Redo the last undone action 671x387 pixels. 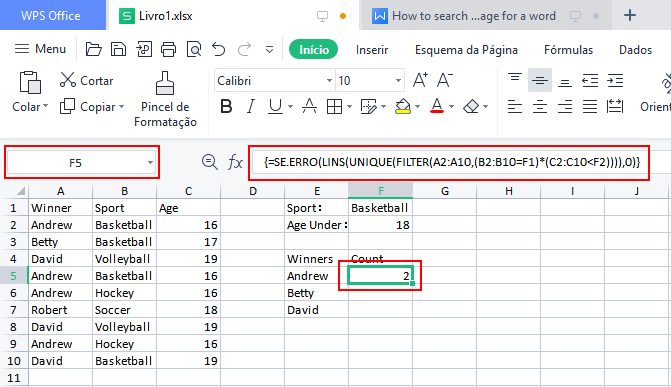click(244, 50)
